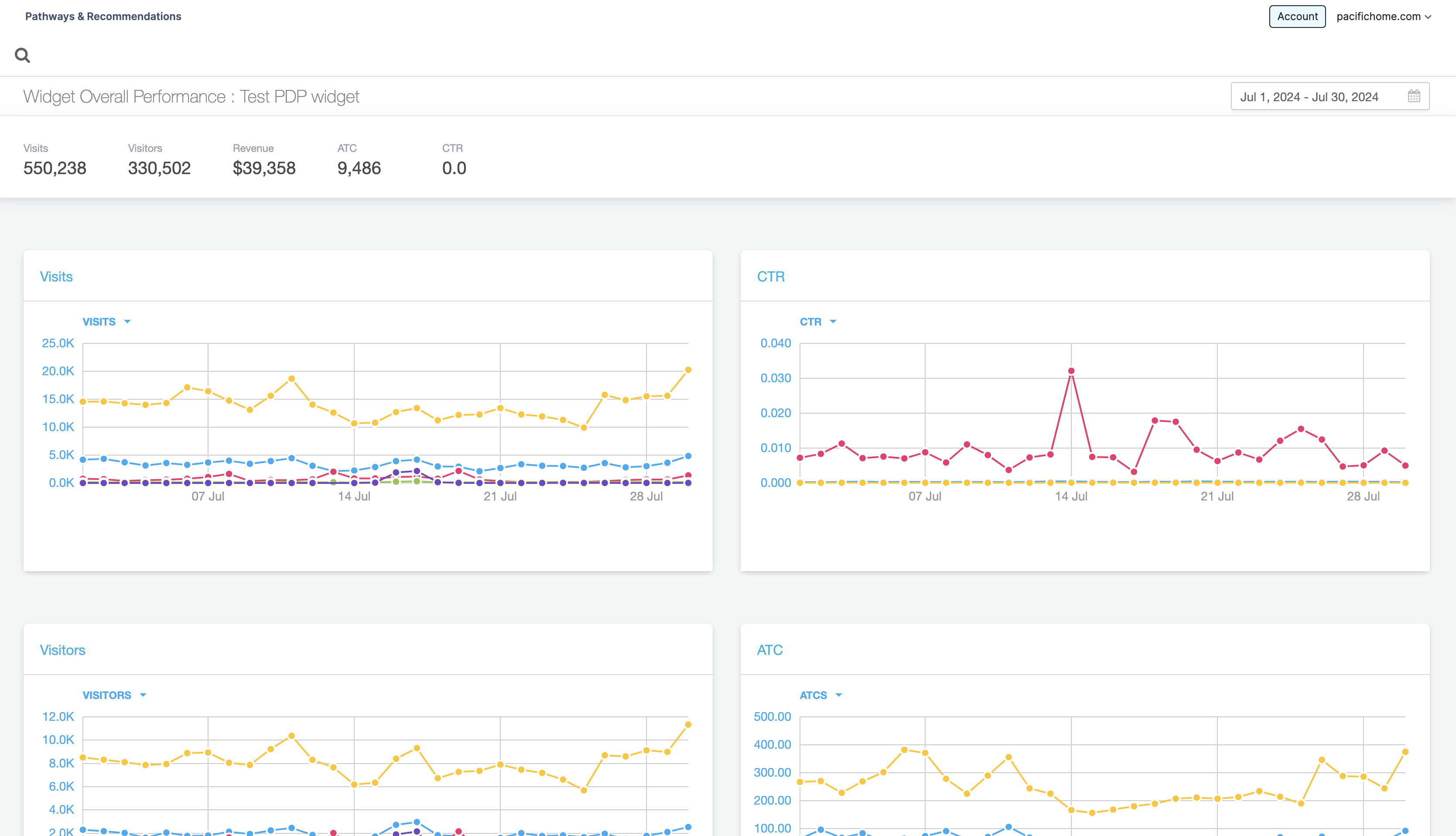
Task: Click the CTR summary value 0.0
Action: click(x=454, y=168)
